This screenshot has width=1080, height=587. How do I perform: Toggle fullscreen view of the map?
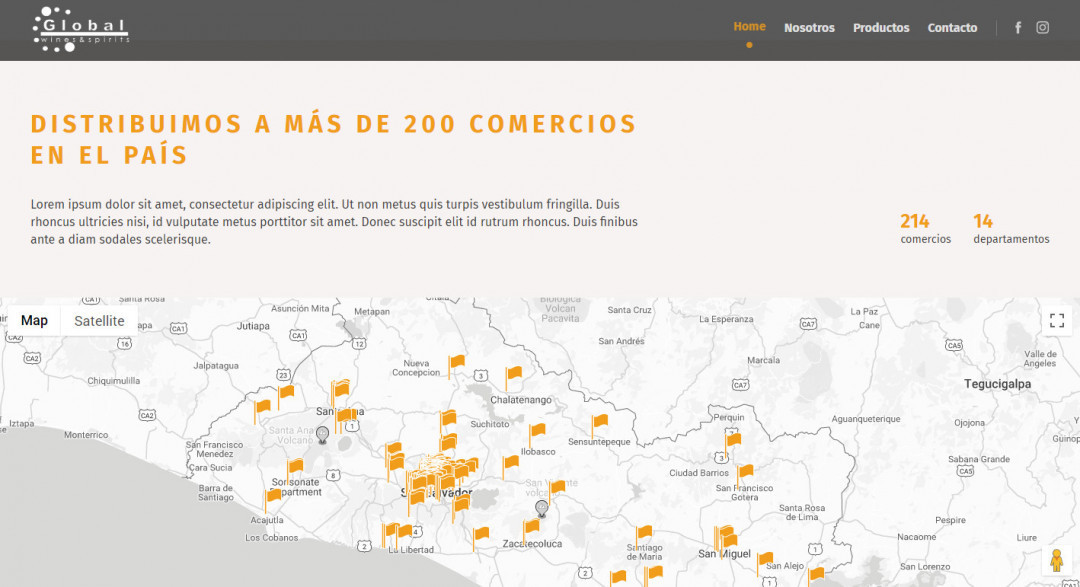pos(1057,320)
